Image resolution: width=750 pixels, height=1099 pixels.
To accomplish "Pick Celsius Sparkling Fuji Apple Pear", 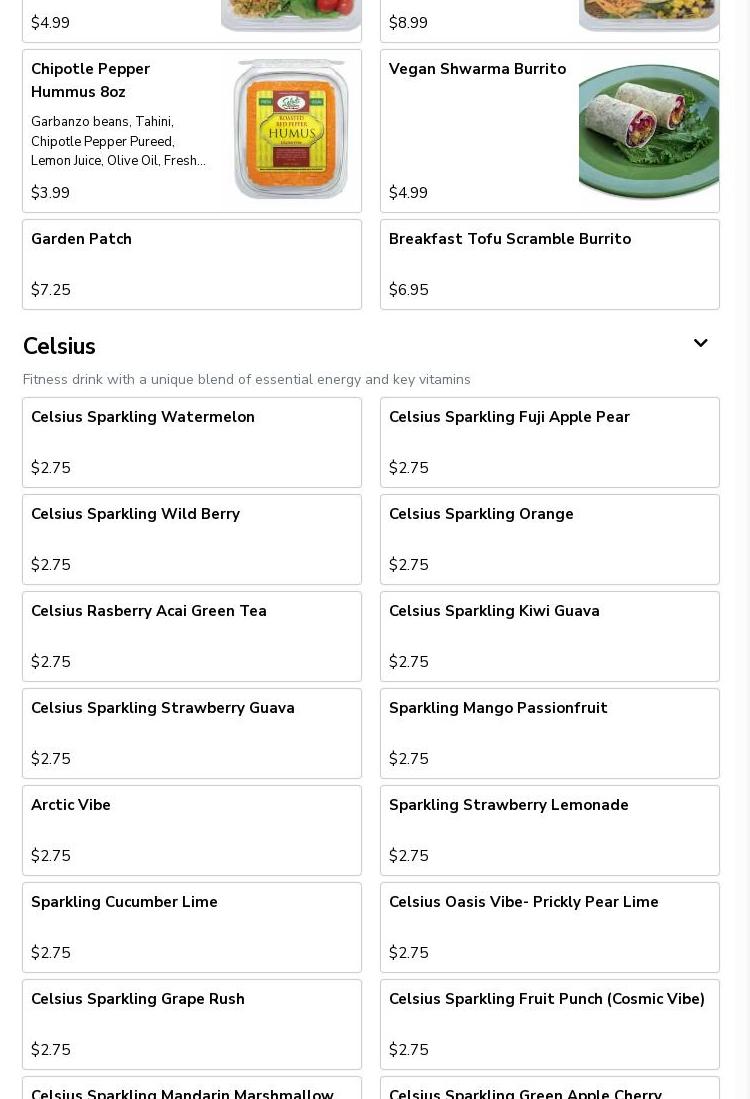I will [549, 442].
